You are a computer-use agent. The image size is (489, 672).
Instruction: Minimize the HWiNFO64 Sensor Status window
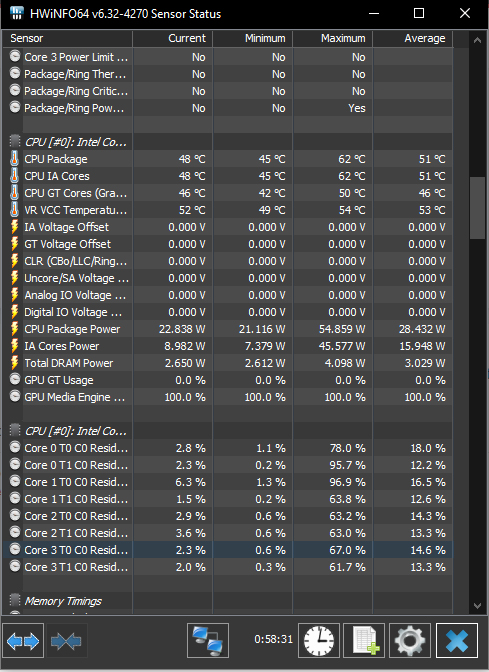tap(374, 13)
